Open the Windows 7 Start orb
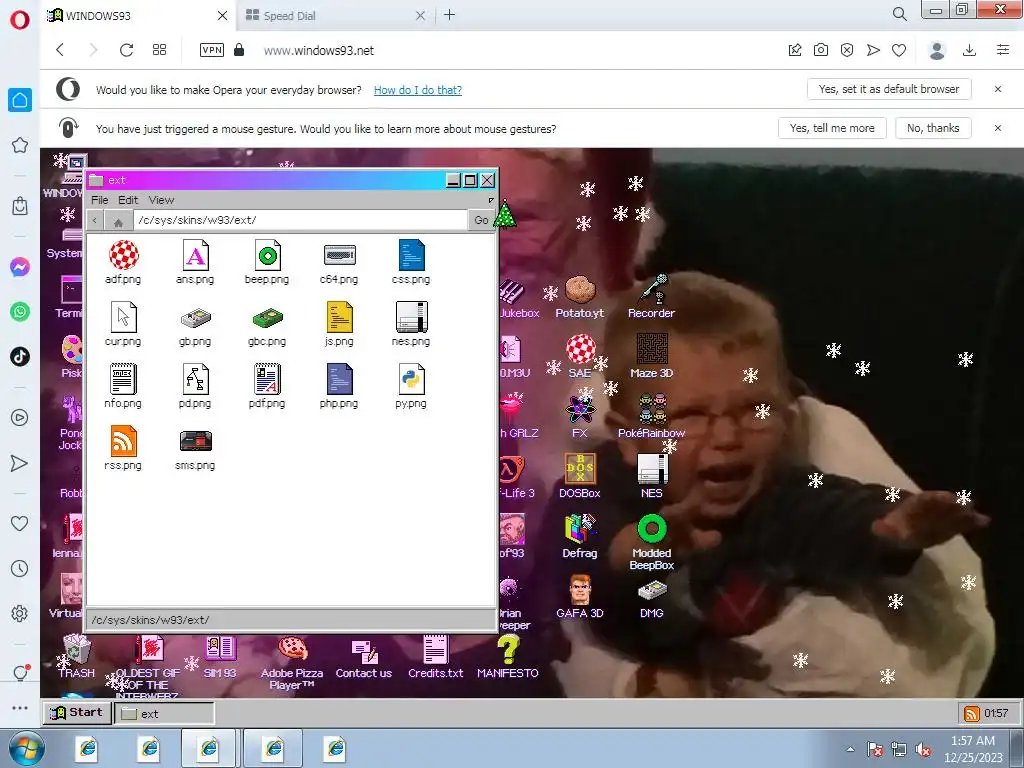This screenshot has height=768, width=1024. (x=26, y=749)
